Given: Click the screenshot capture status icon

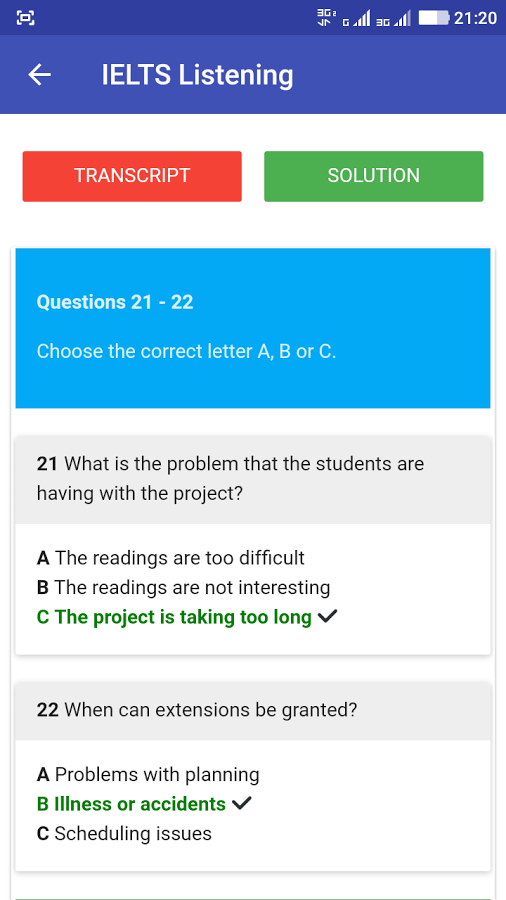Looking at the screenshot, I should [x=26, y=18].
